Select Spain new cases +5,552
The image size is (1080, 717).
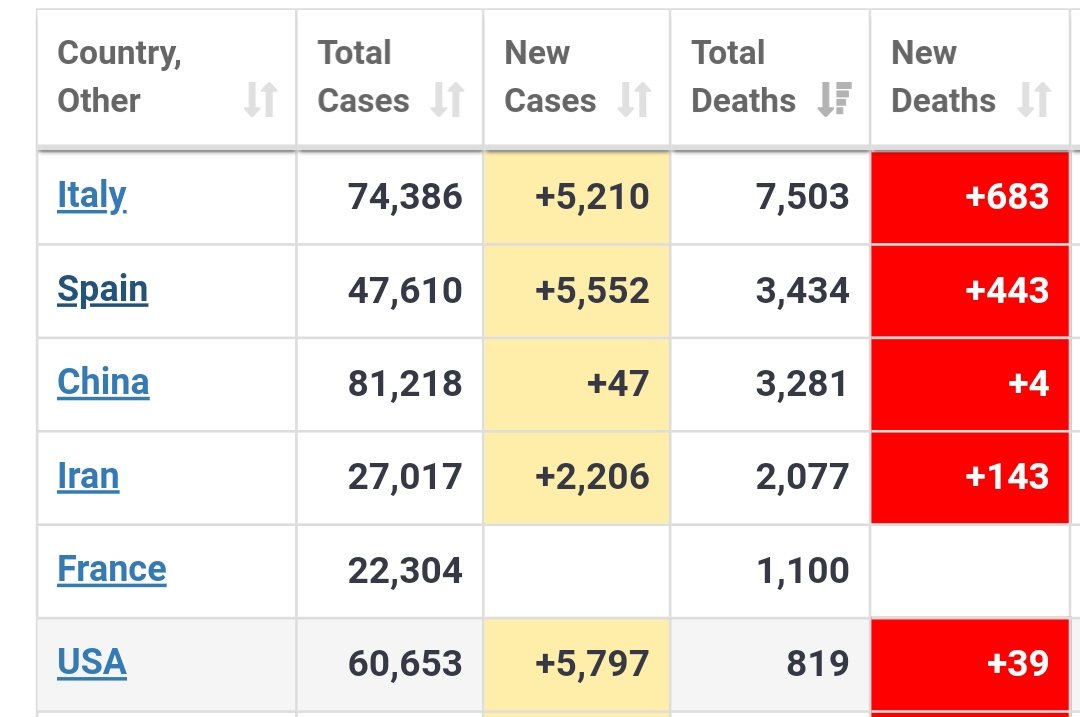[x=592, y=291]
